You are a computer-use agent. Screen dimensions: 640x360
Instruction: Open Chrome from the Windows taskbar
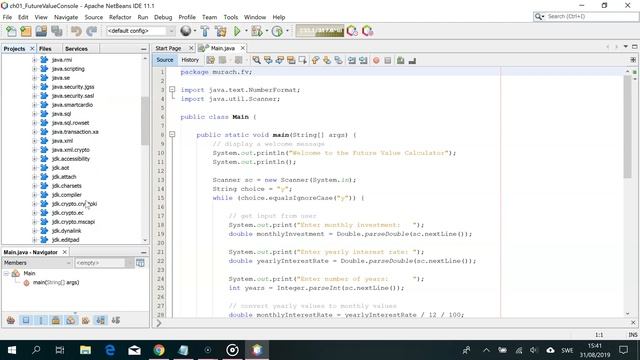pos(159,350)
